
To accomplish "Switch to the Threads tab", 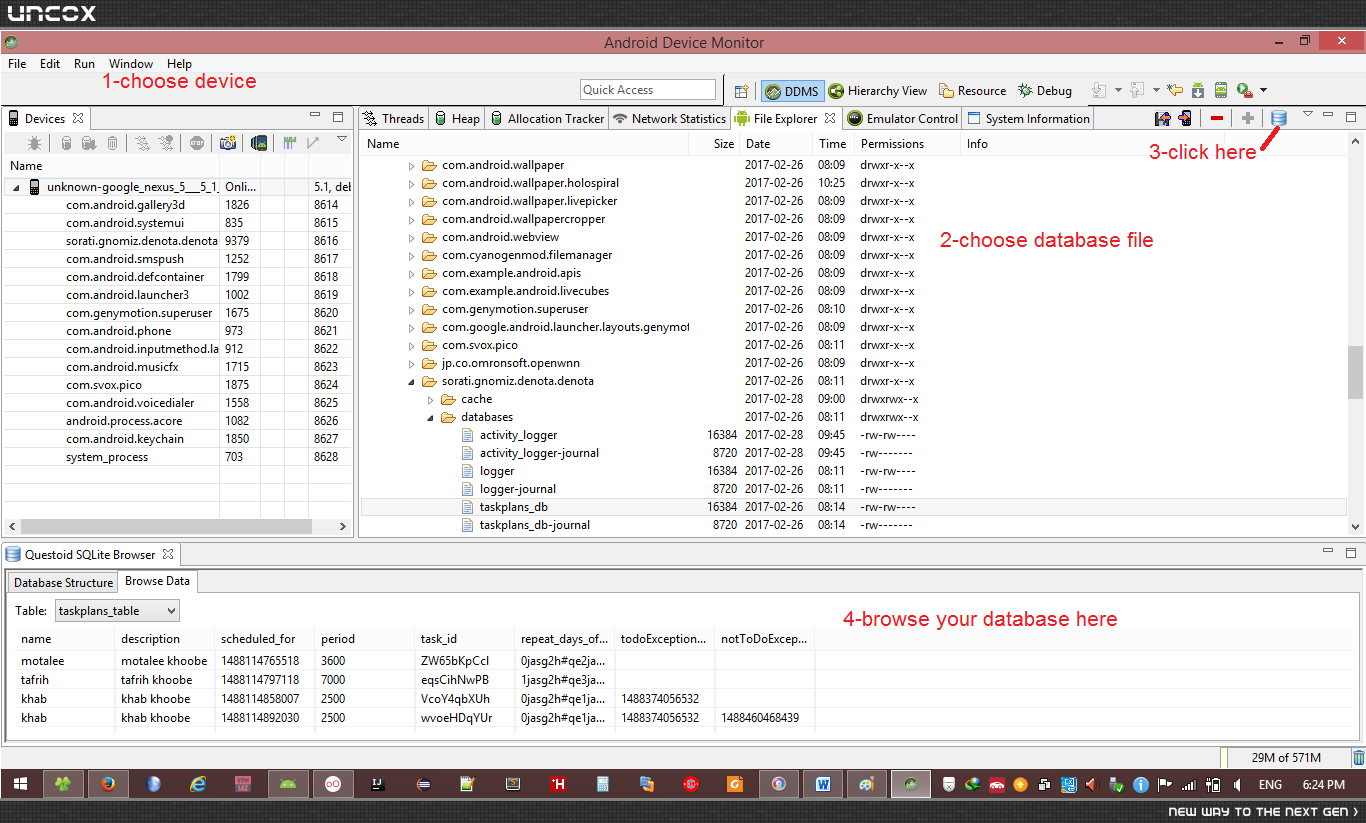I will click(x=393, y=118).
